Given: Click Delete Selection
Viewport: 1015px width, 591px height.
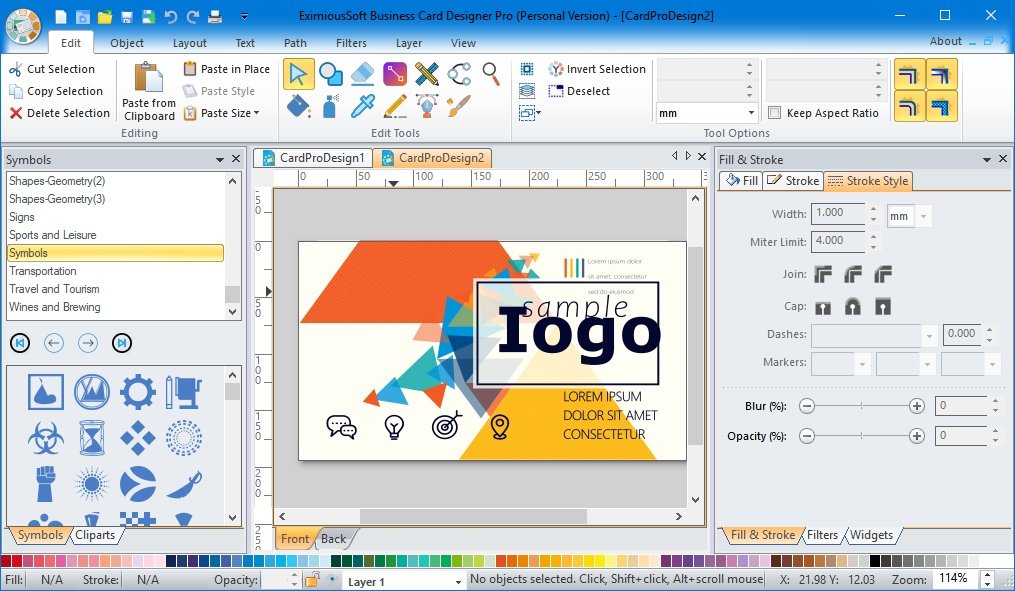Looking at the screenshot, I should point(60,113).
